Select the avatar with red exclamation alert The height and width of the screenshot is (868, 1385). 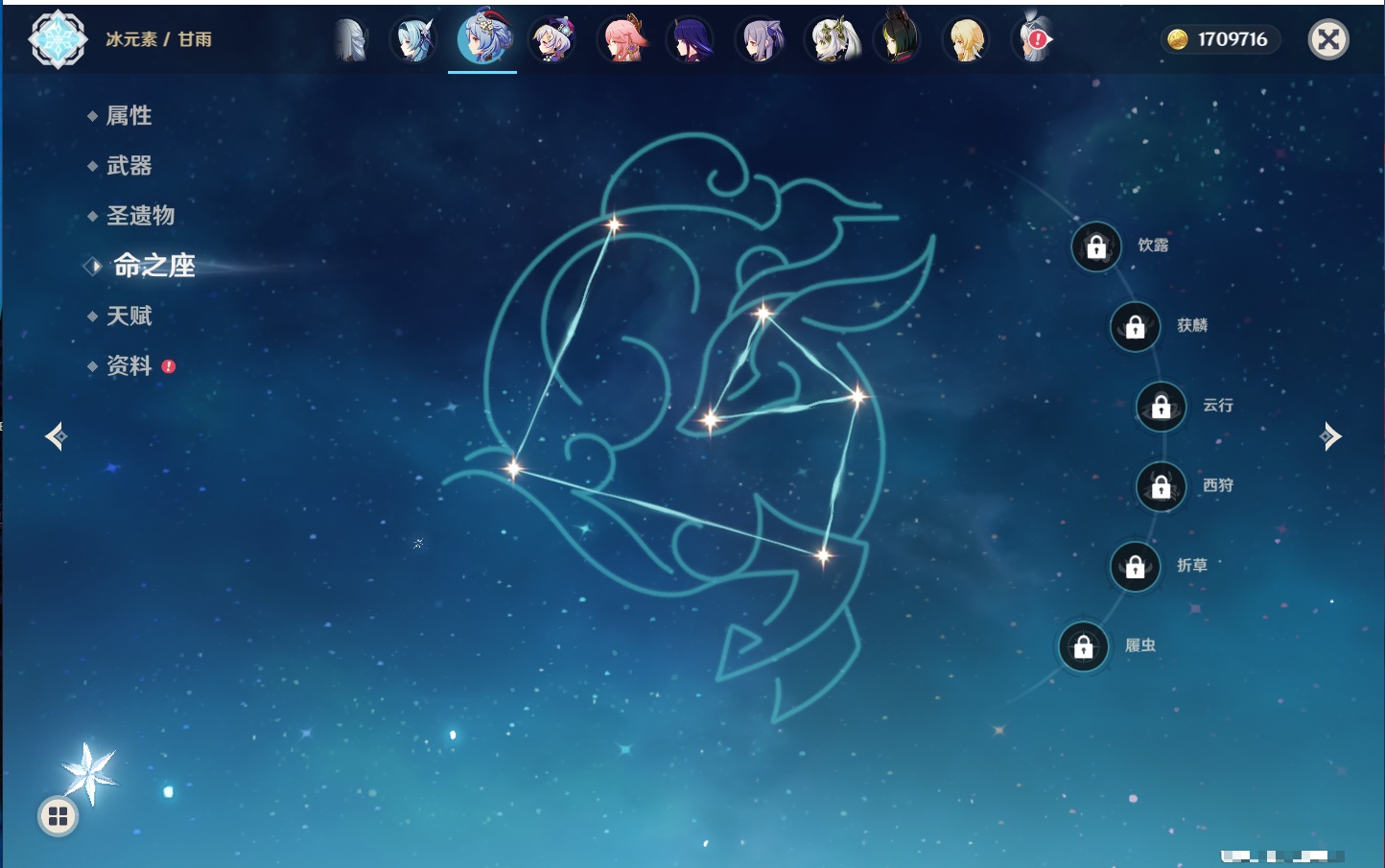coord(1034,40)
